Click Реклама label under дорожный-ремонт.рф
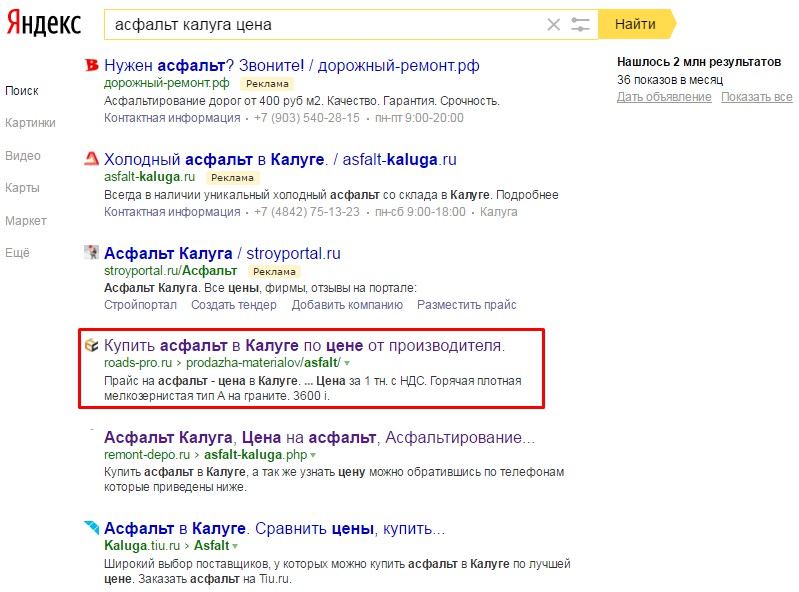This screenshot has height=592, width=799. pyautogui.click(x=267, y=84)
